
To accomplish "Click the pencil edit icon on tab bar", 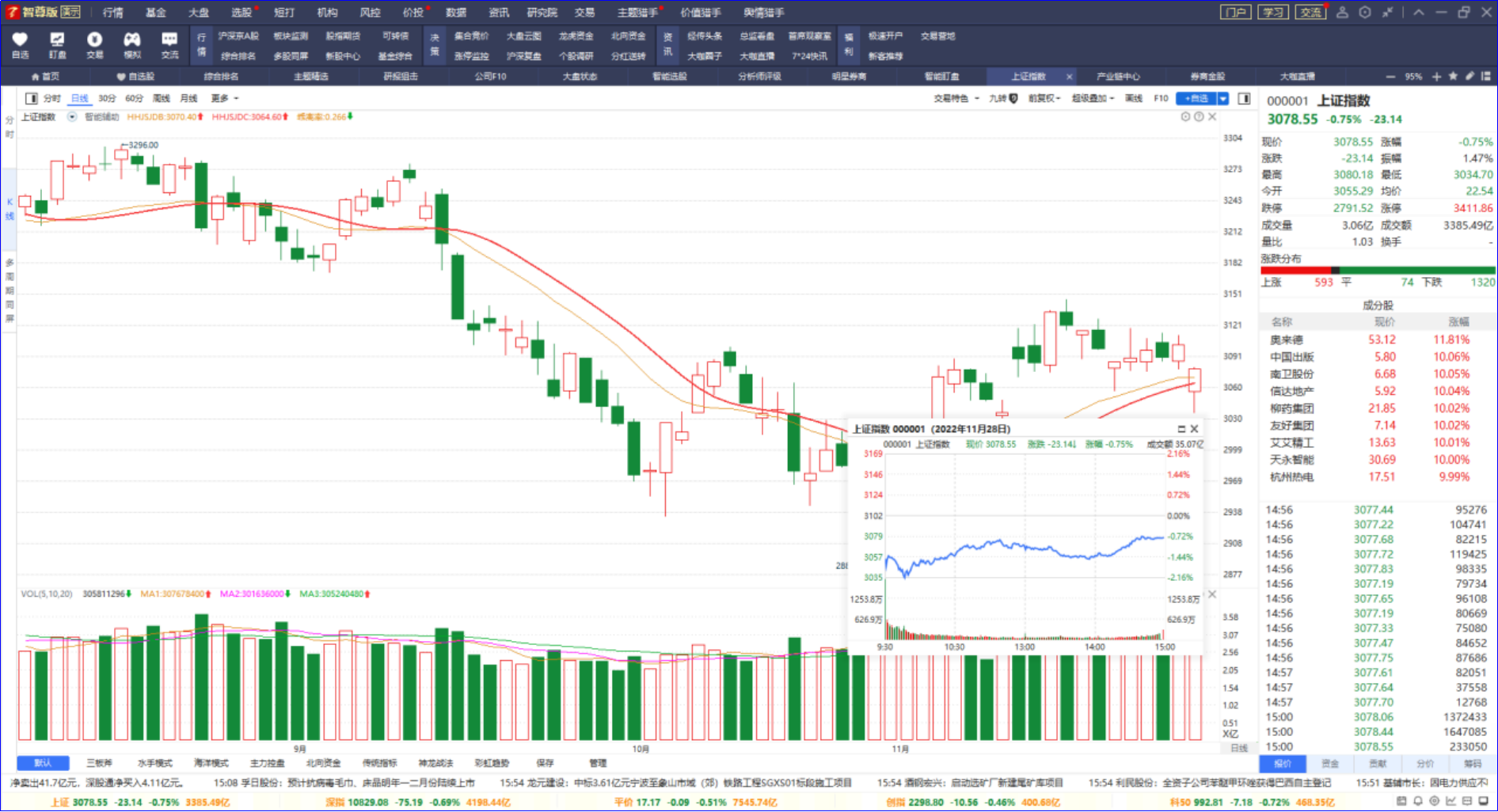I will point(1469,77).
